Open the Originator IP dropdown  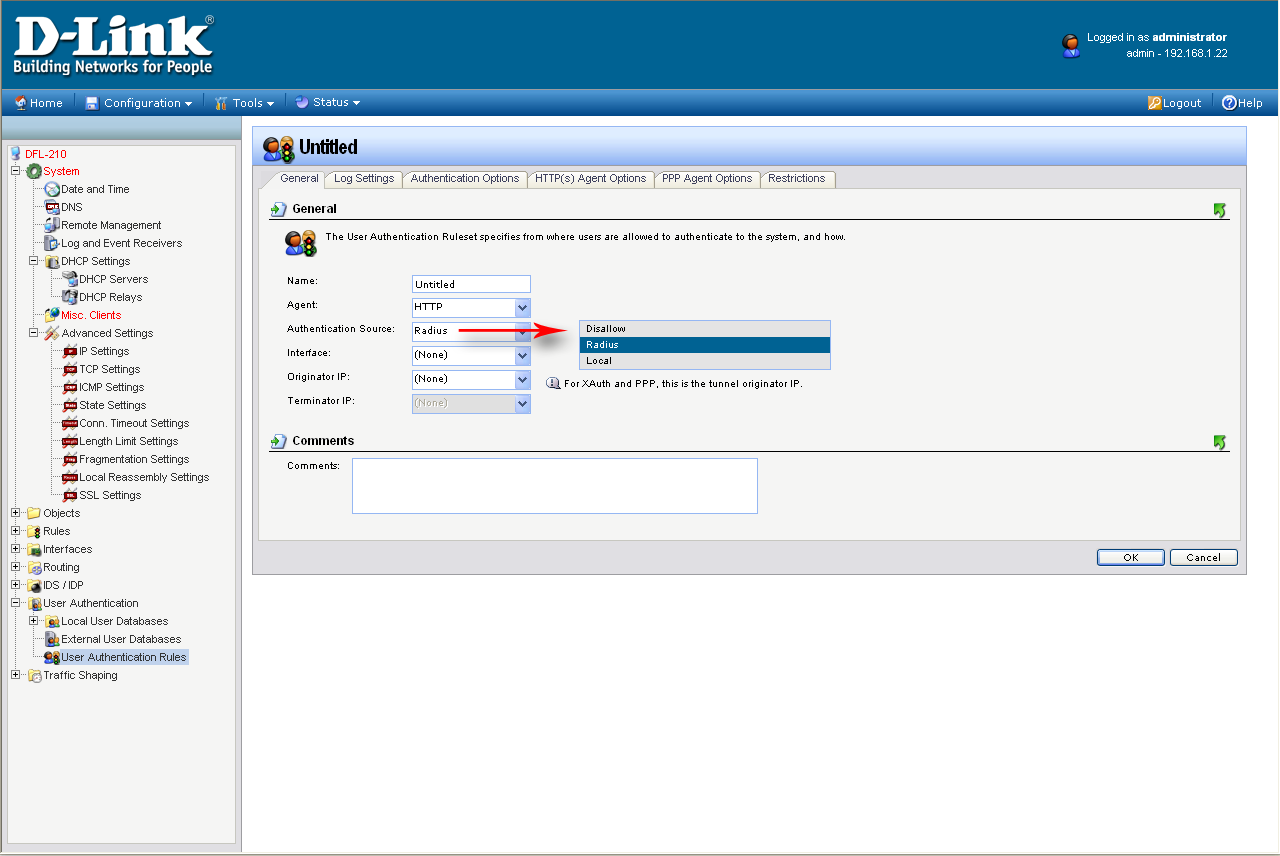(x=471, y=380)
